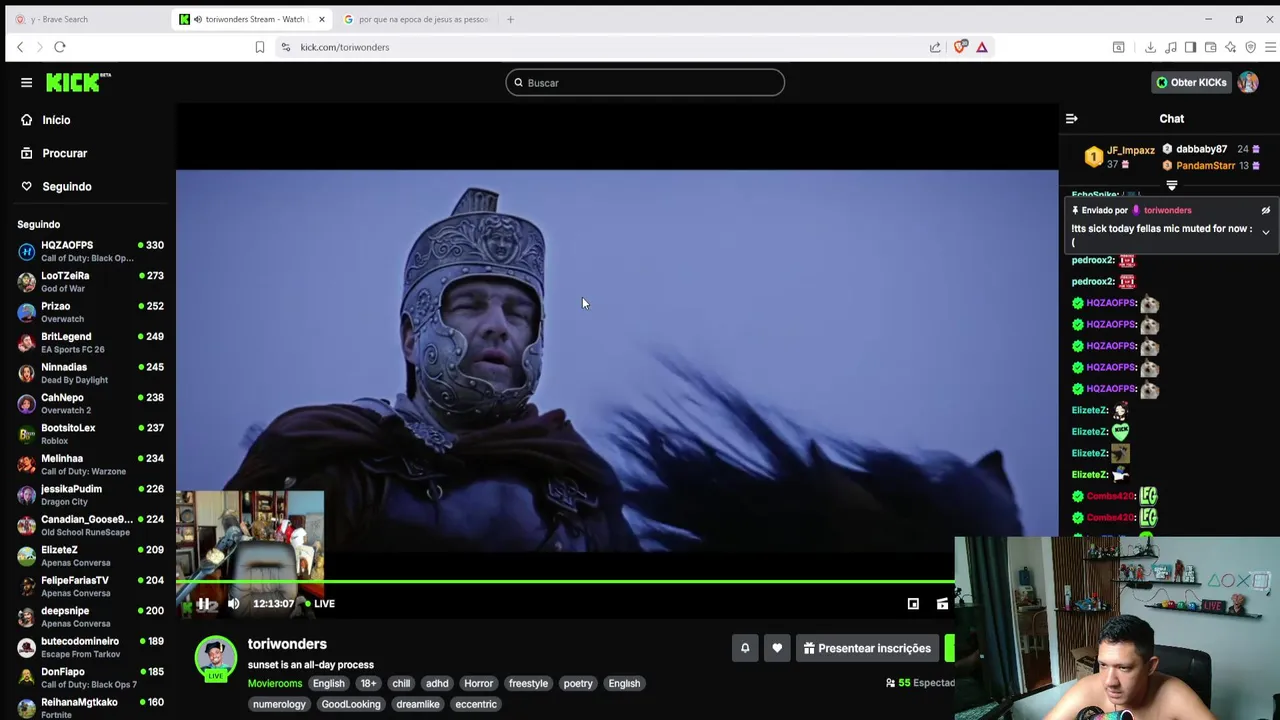1280x720 pixels.
Task: Open BootsitoLex channel avatar
Action: point(26,434)
